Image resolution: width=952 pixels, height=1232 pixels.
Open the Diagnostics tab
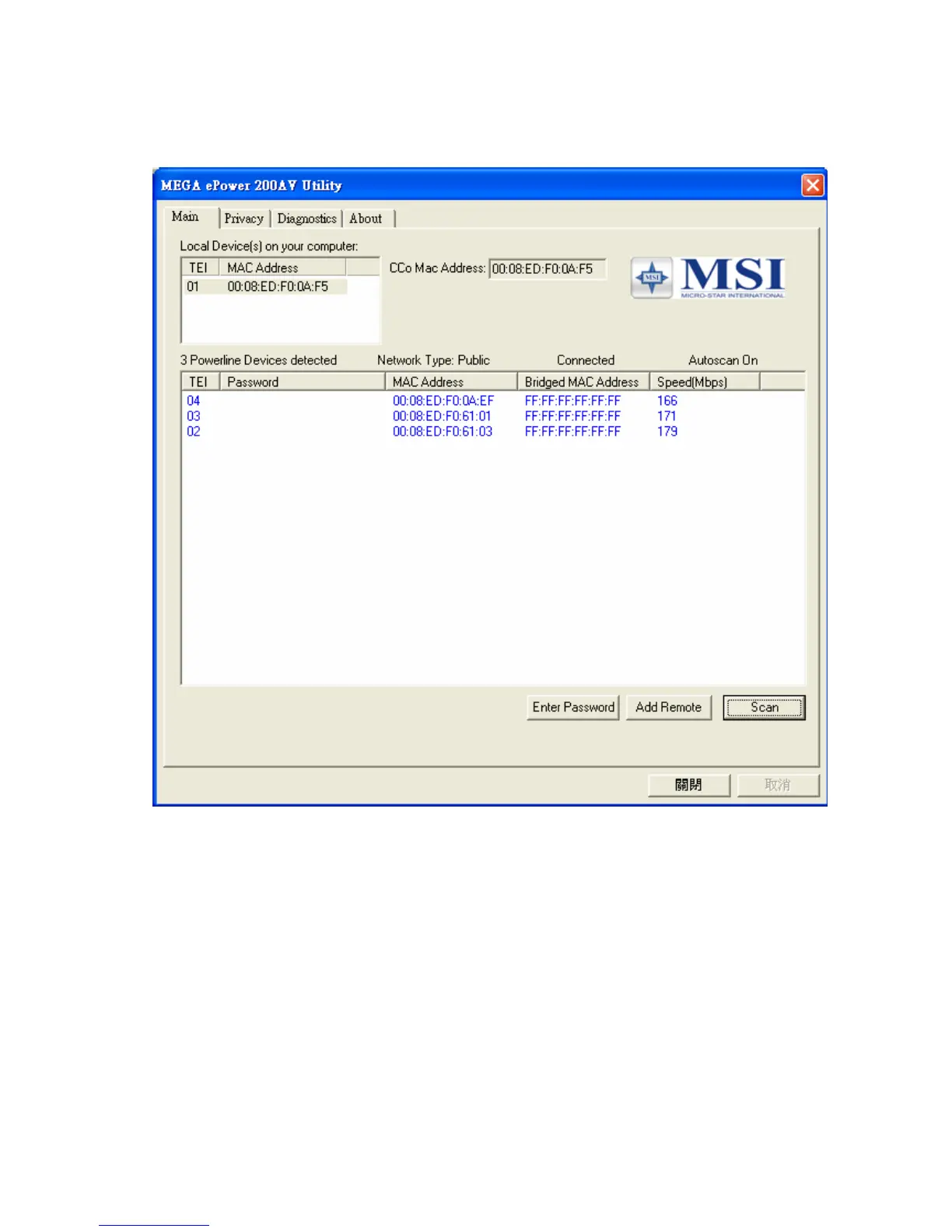click(x=307, y=219)
